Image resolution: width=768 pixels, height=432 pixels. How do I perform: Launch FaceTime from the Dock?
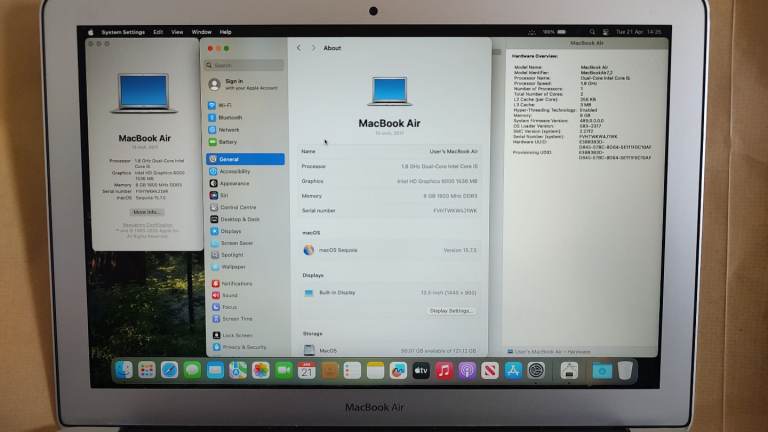pos(284,370)
